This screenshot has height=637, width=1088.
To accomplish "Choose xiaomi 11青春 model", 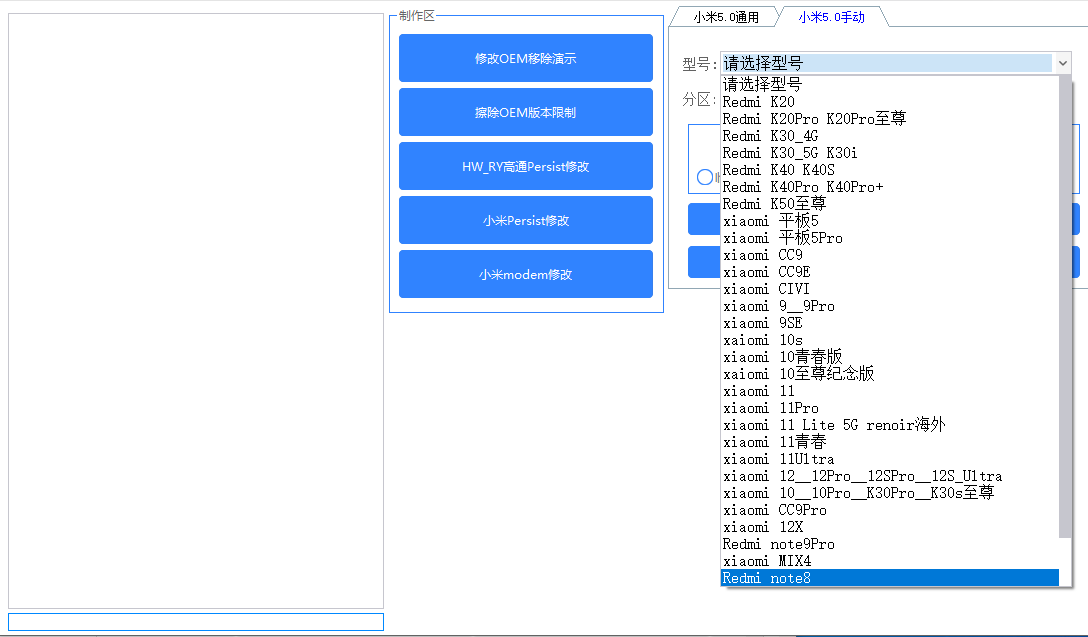I will click(890, 442).
